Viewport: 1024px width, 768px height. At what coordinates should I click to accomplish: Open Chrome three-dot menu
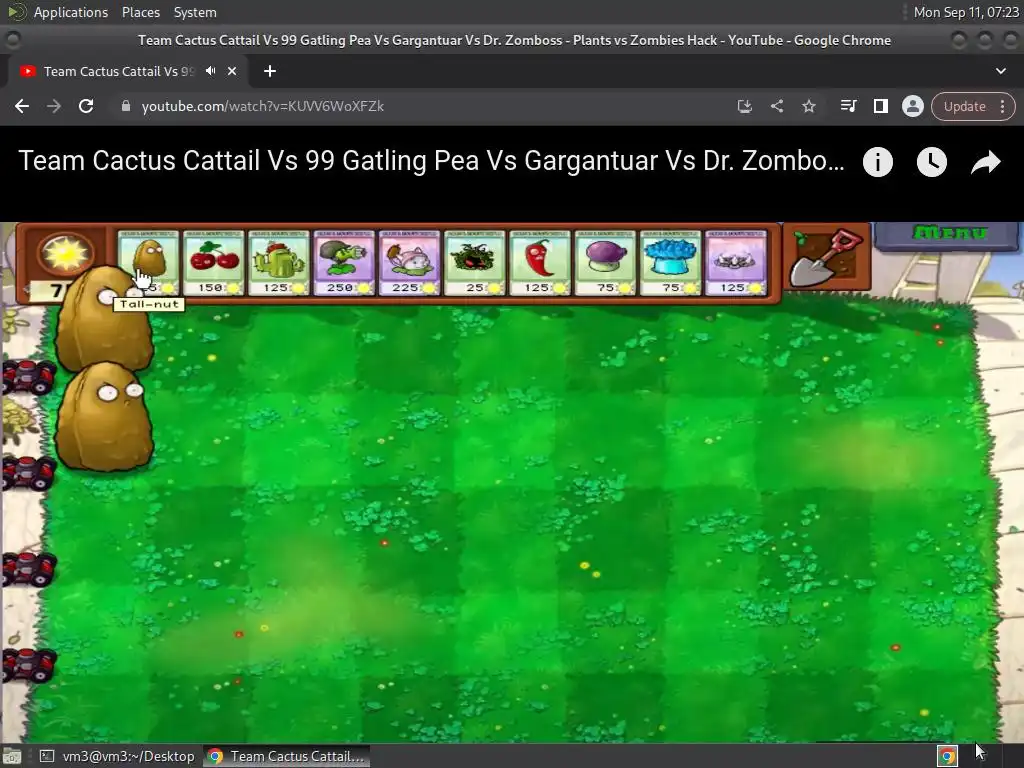coord(1002,106)
